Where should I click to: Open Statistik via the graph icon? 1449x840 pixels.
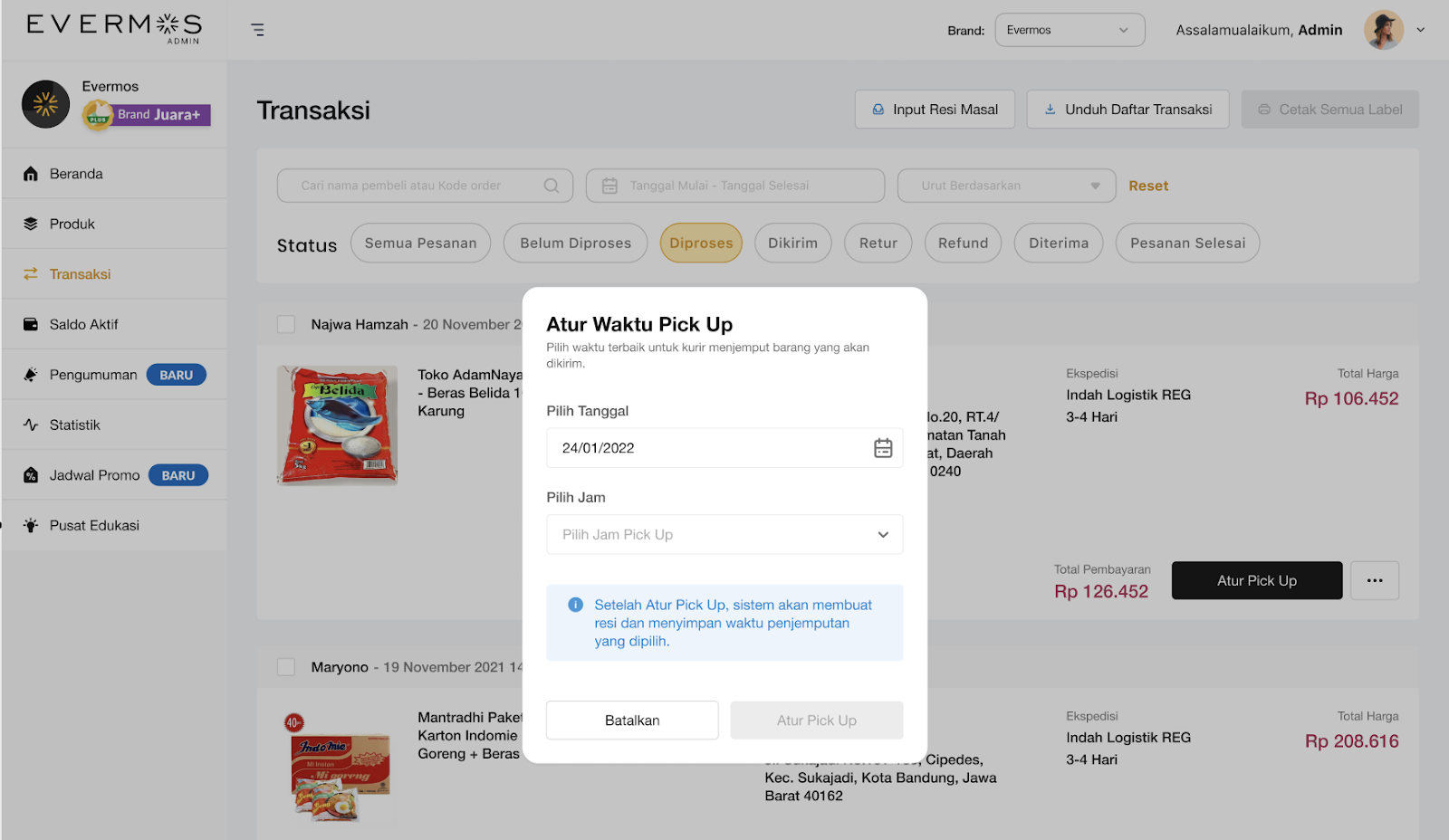point(31,424)
